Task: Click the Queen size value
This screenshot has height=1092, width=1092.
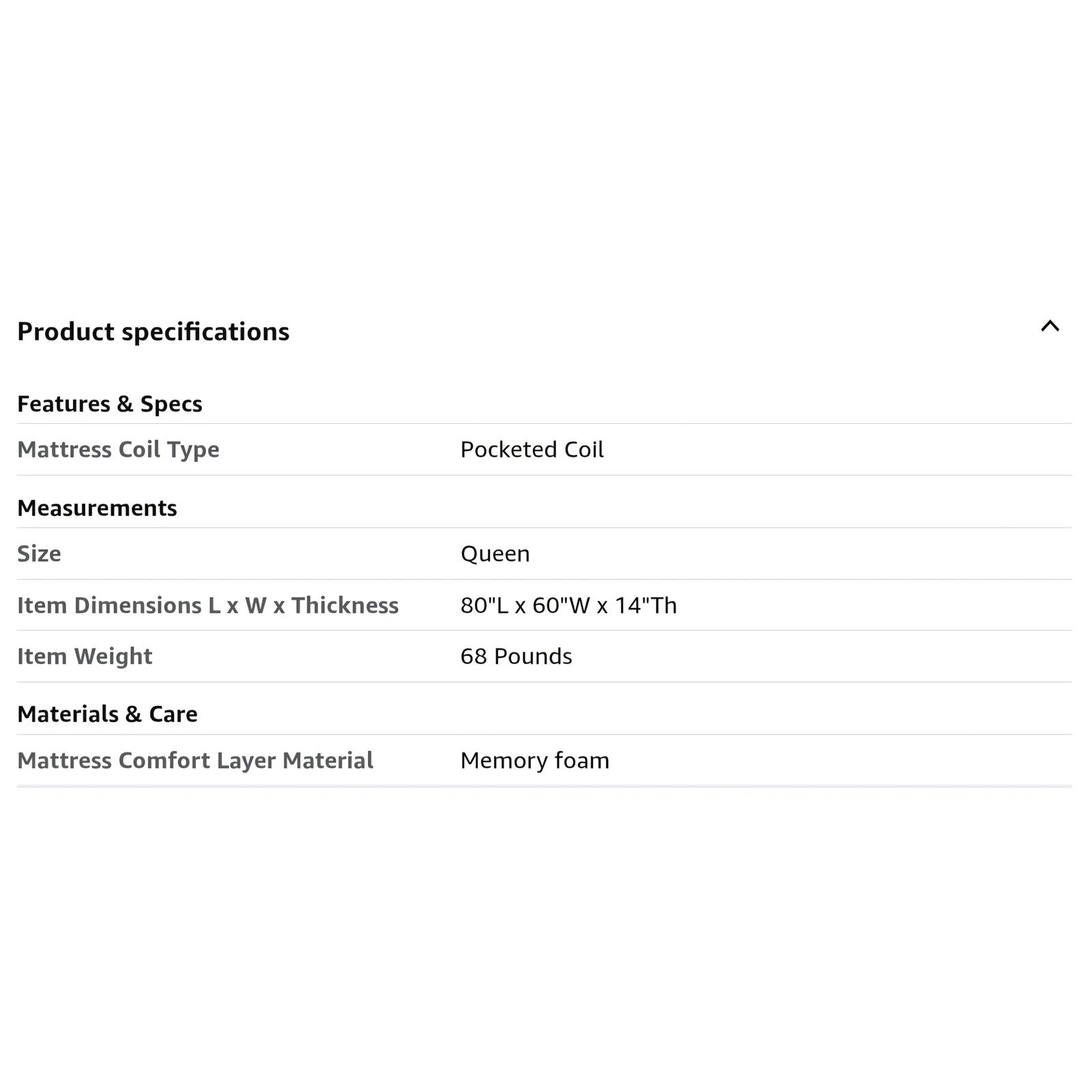Action: 495,554
